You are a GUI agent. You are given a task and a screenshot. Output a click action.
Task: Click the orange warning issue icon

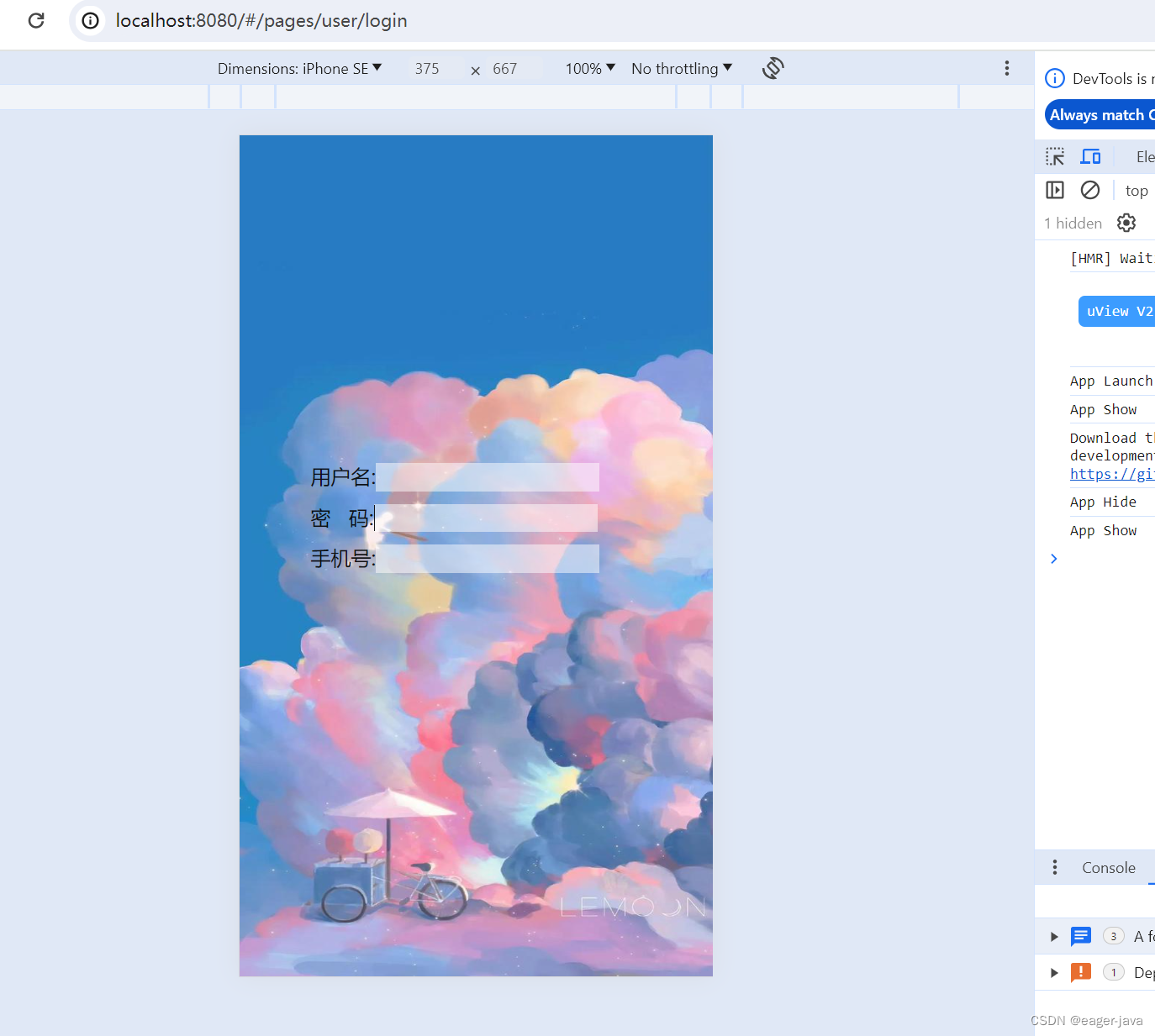click(x=1081, y=972)
